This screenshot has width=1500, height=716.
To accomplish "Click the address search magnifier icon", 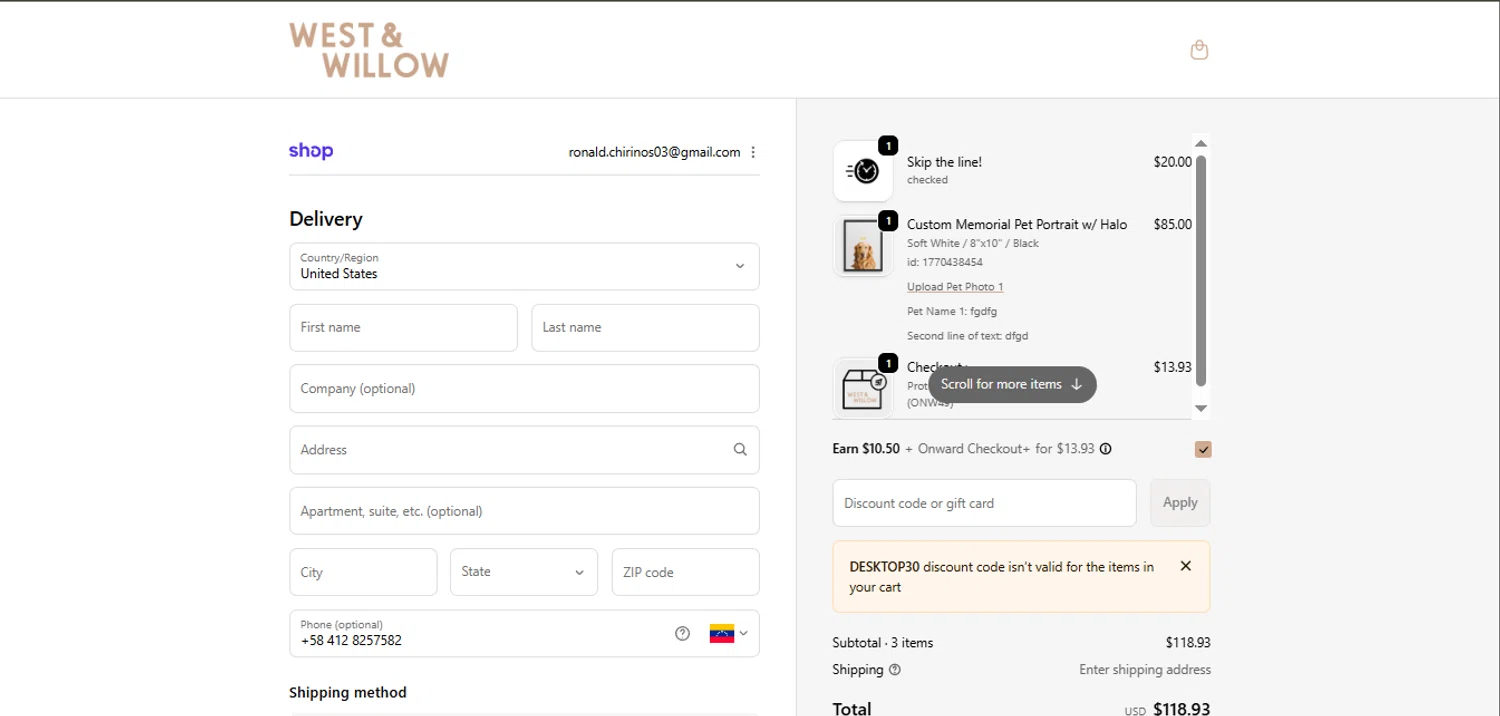I will coord(740,450).
